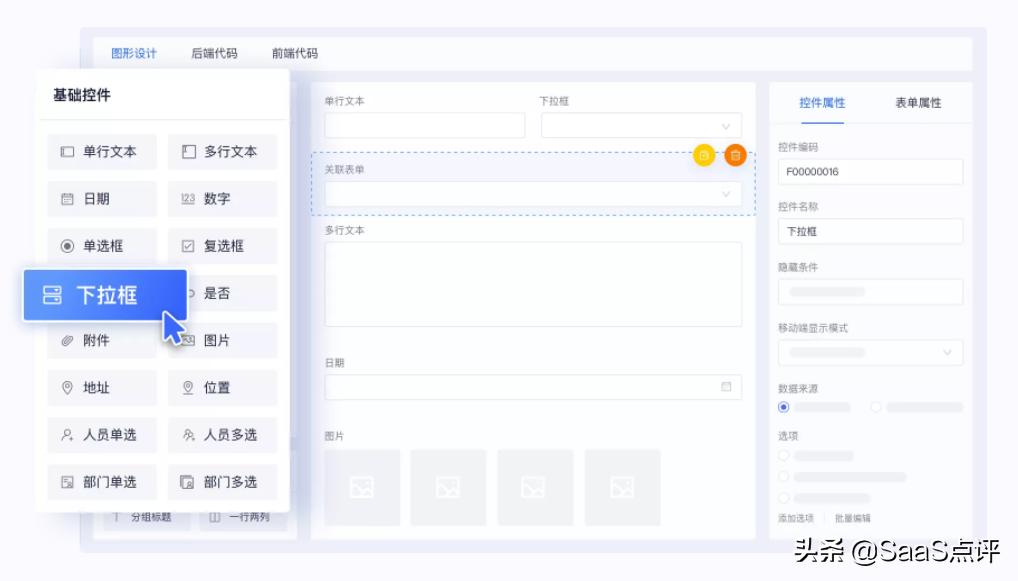Select the first 数据来源 radio option
The width and height of the screenshot is (1018, 581).
click(x=783, y=407)
